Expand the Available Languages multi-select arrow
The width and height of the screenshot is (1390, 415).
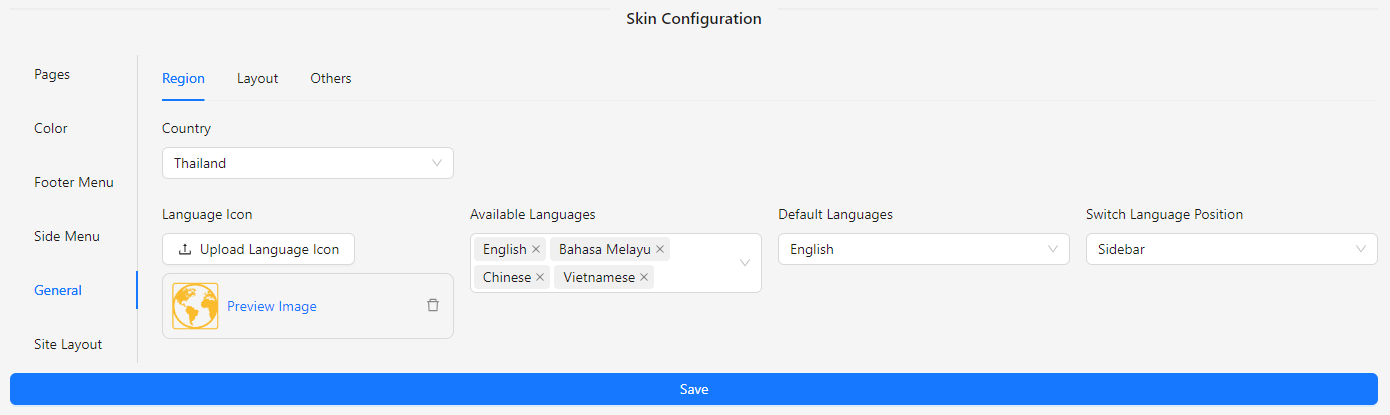point(745,263)
